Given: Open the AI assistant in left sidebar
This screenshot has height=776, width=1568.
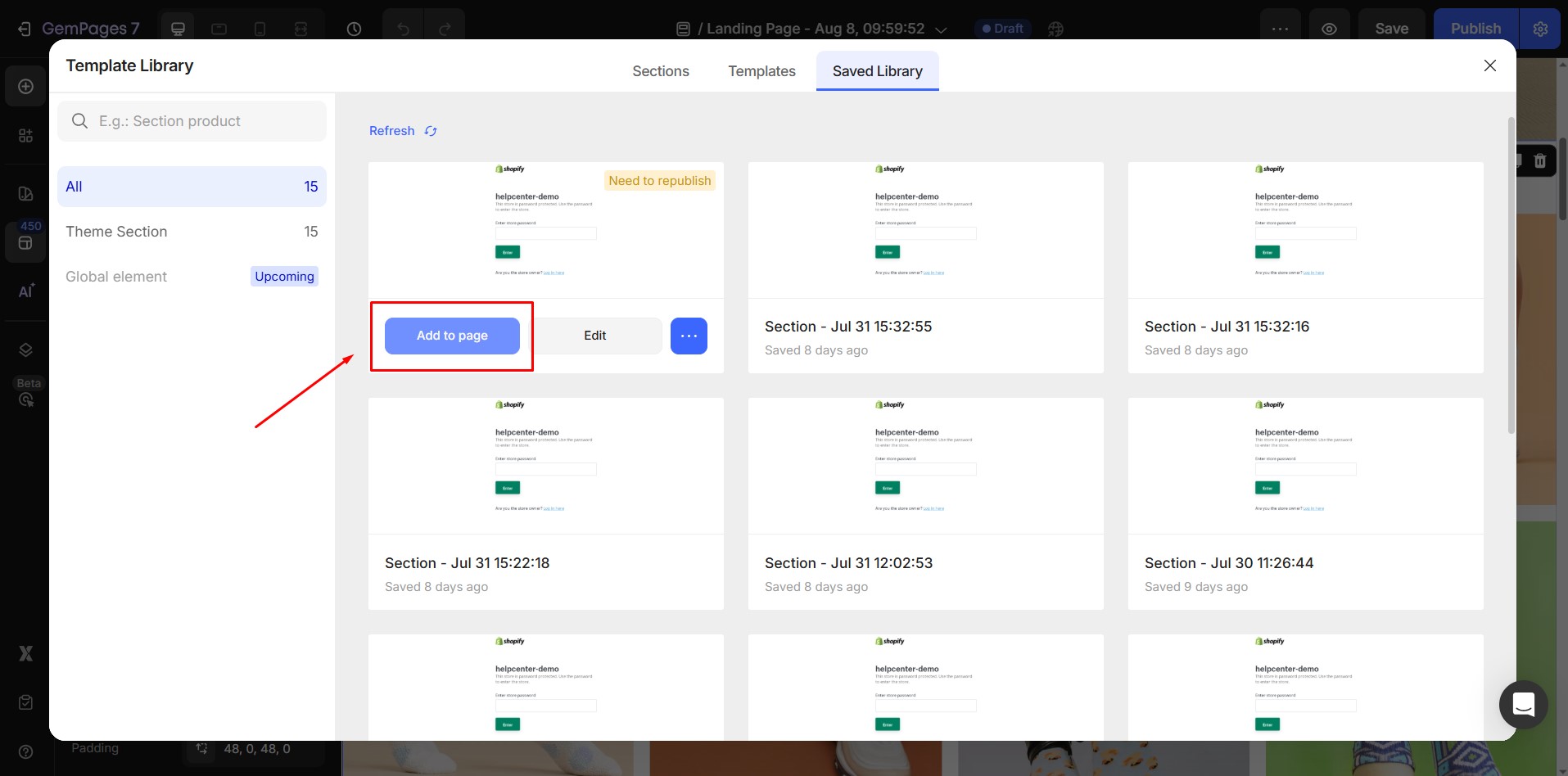Looking at the screenshot, I should point(26,291).
